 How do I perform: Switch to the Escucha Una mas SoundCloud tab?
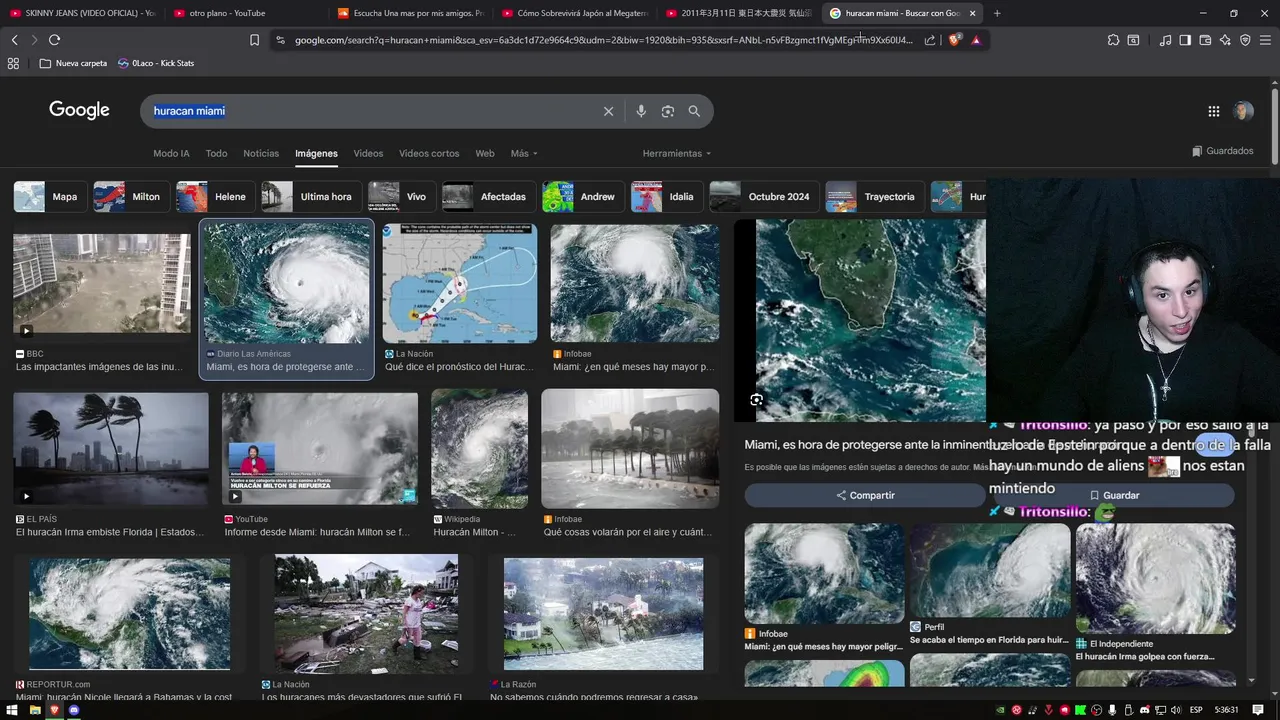pyautogui.click(x=411, y=13)
